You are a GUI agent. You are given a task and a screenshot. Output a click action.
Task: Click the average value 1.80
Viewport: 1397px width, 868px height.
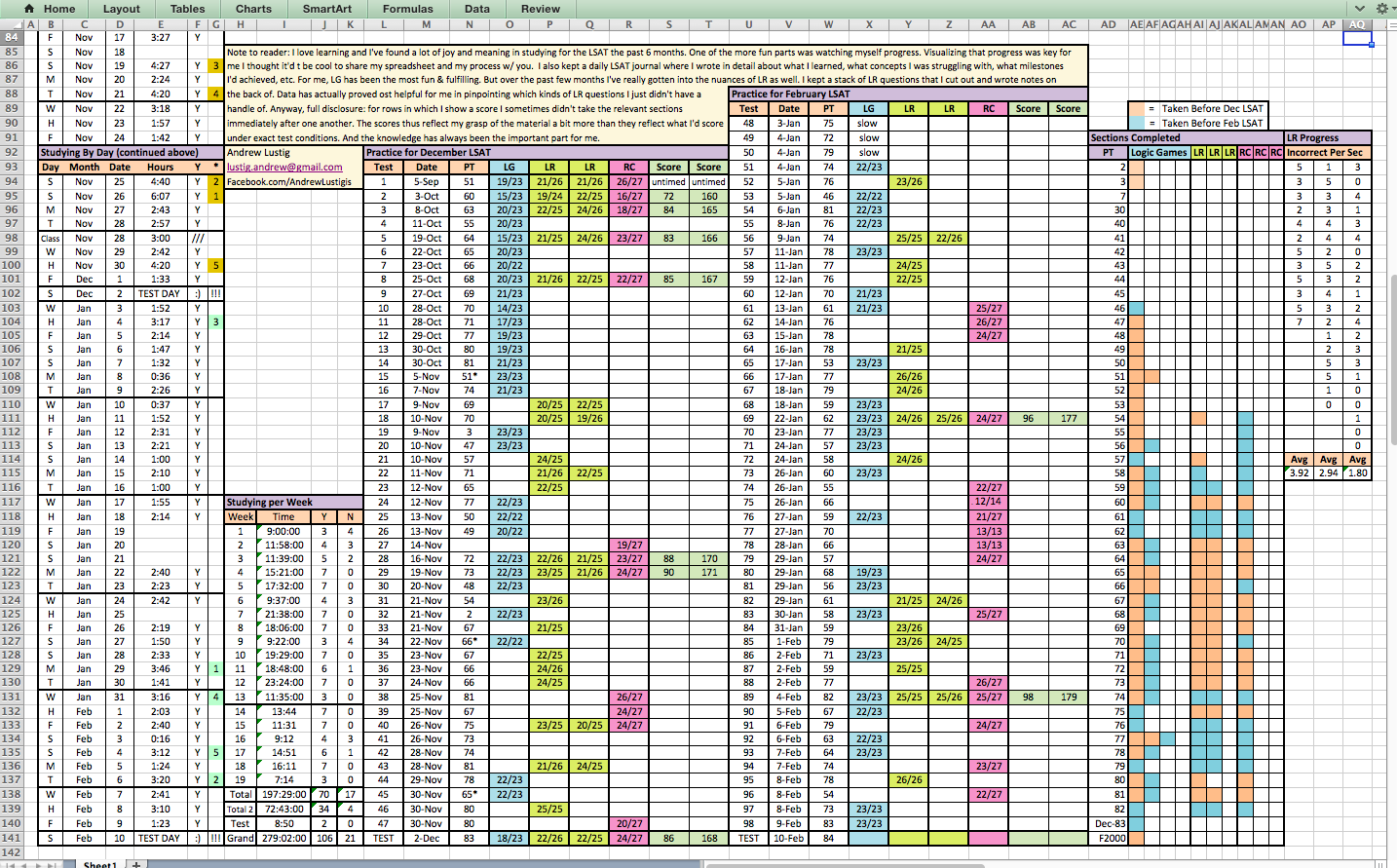(1357, 472)
